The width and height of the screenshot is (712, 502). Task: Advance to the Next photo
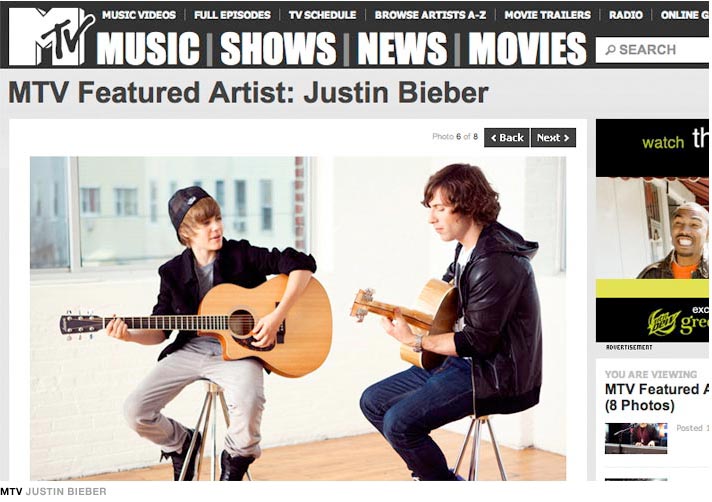553,138
